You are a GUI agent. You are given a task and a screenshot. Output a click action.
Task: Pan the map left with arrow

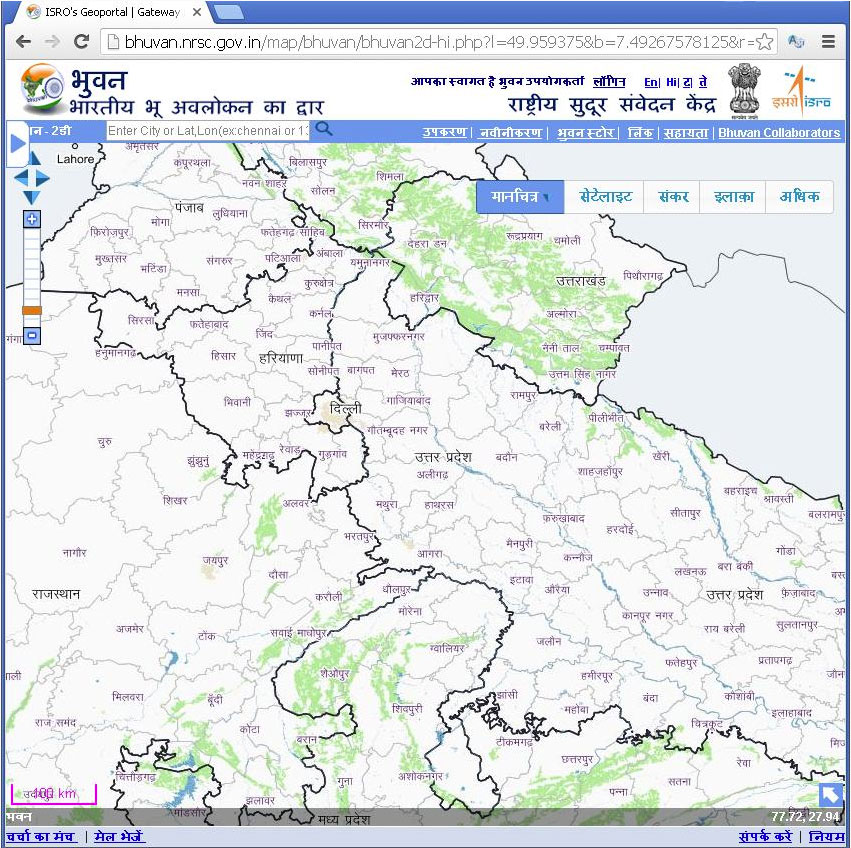coord(19,179)
